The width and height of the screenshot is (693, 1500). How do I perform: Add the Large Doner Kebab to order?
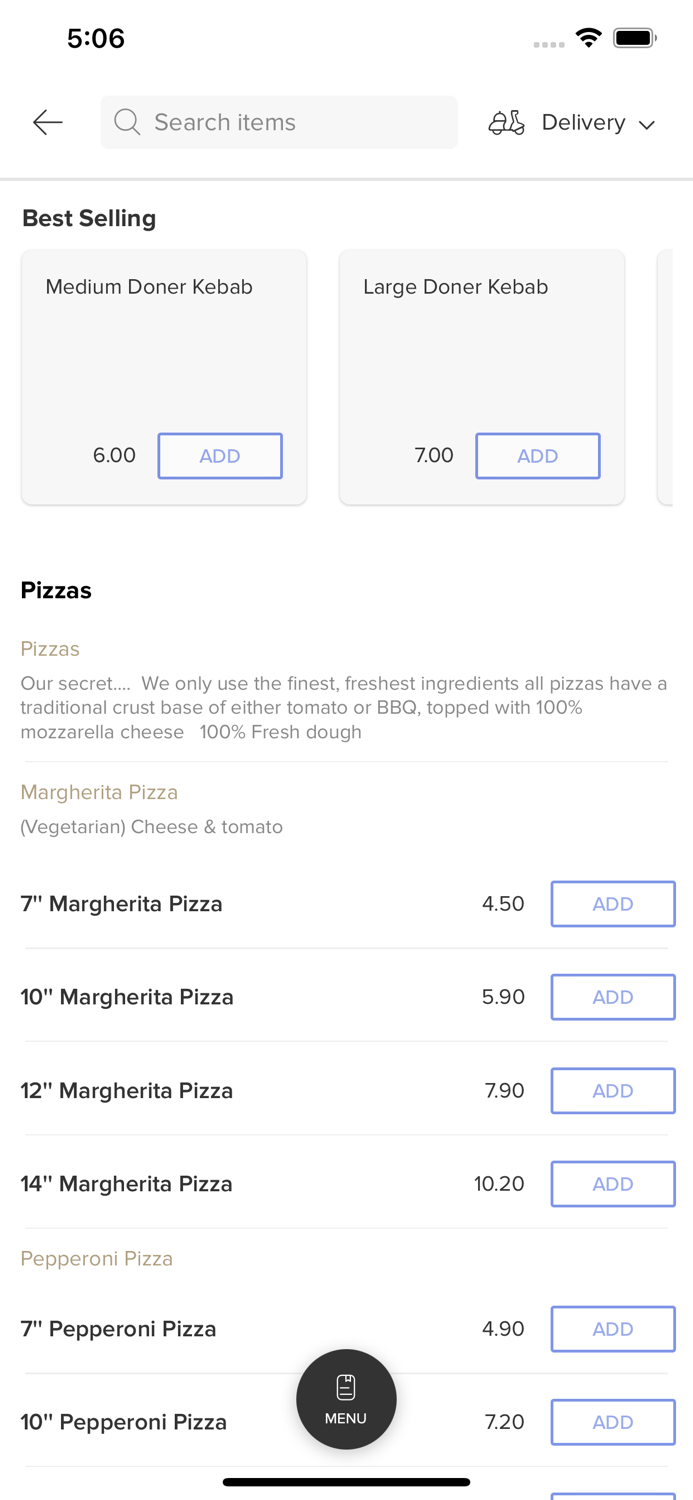[x=538, y=455]
